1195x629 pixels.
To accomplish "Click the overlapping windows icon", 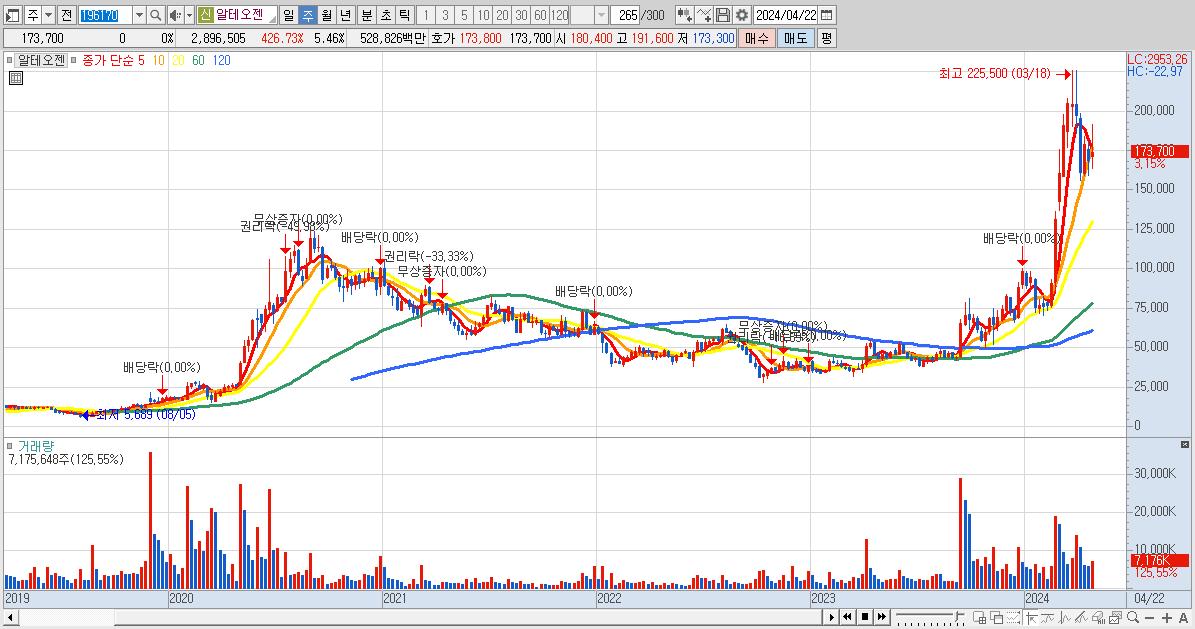I will coord(996,617).
